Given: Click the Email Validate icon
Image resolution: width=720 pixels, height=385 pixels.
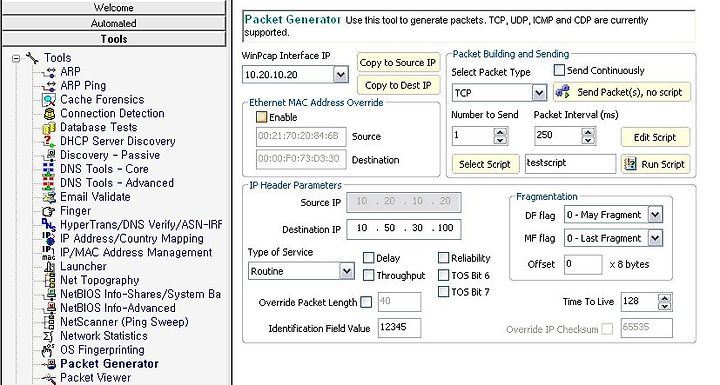Looking at the screenshot, I should 49,197.
